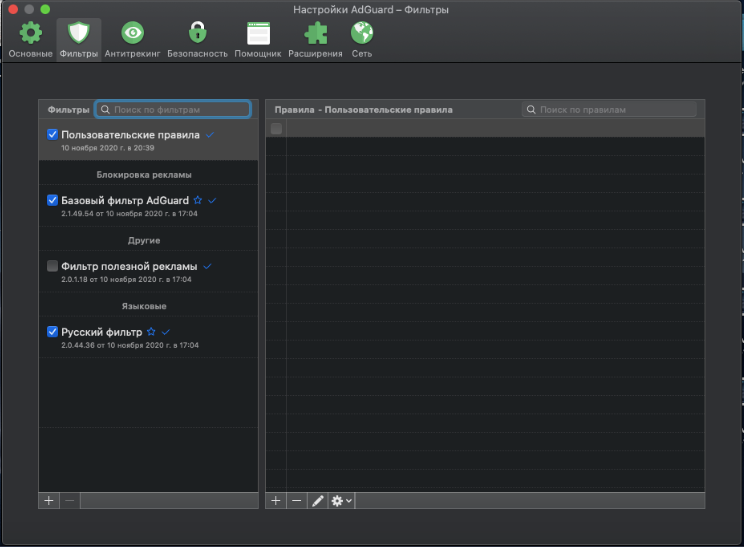
Task: Open the Основные settings gear tab
Action: [x=30, y=38]
